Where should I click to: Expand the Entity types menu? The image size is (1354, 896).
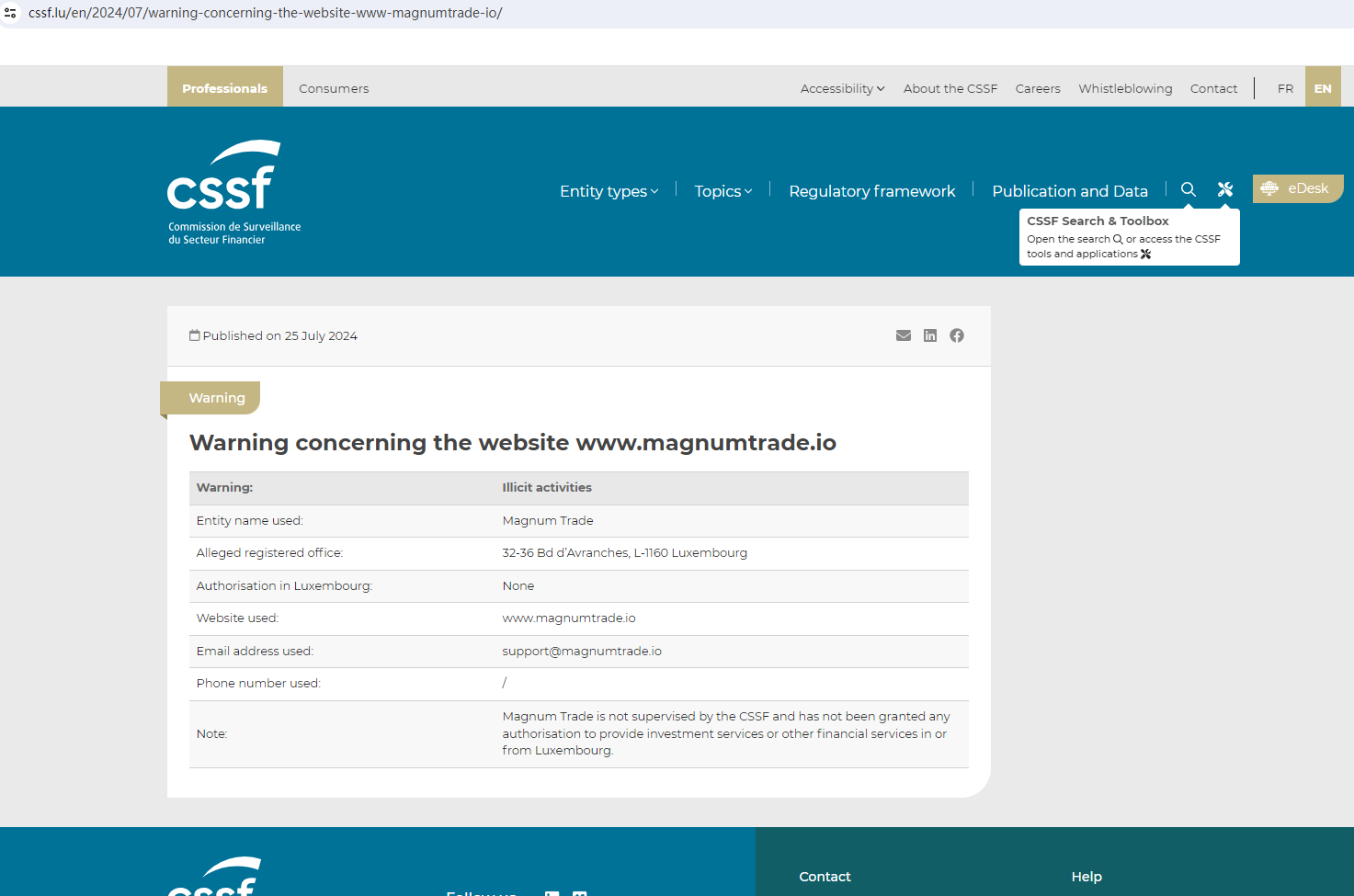[609, 191]
